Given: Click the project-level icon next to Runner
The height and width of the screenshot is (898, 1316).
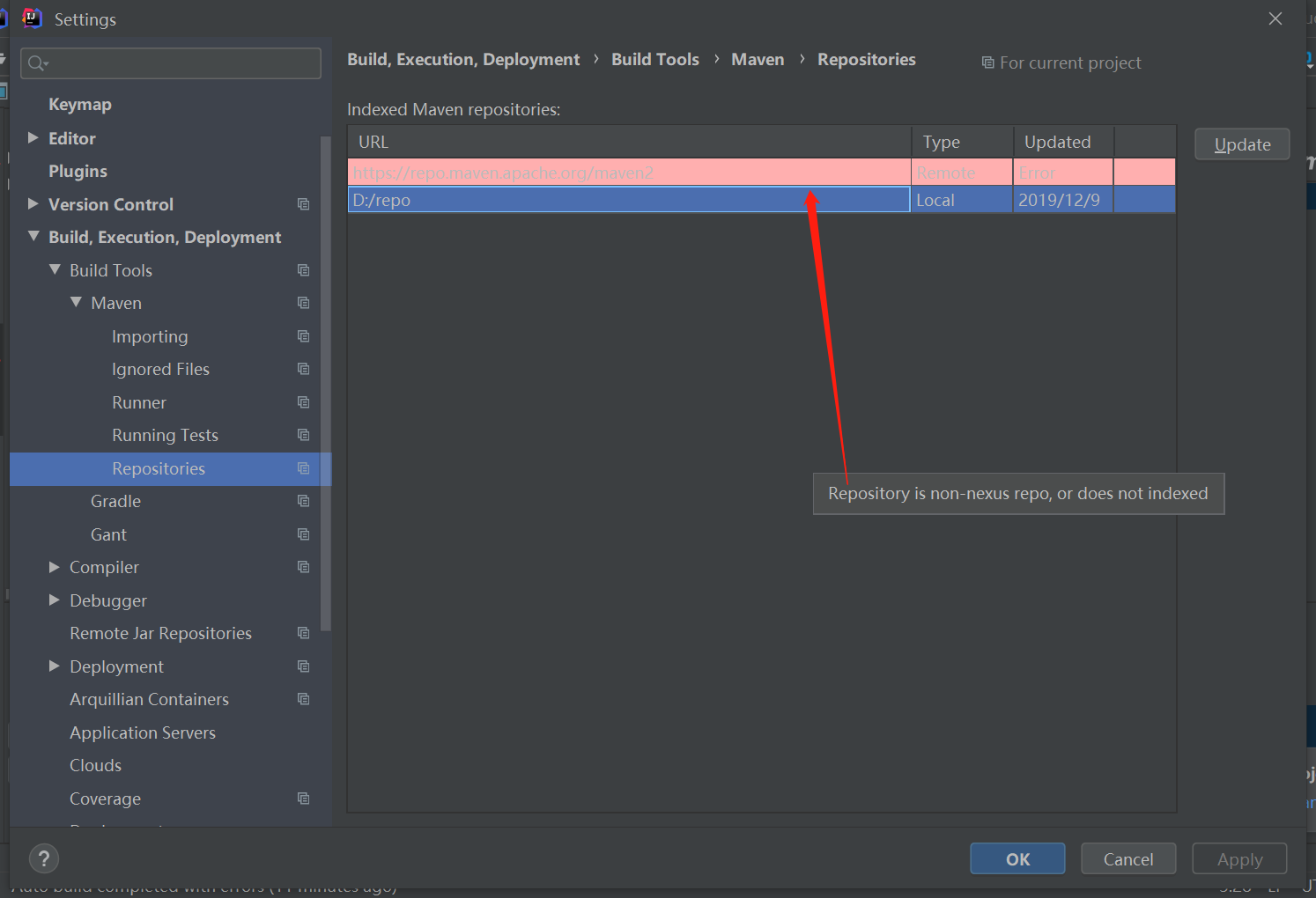Looking at the screenshot, I should [x=304, y=402].
